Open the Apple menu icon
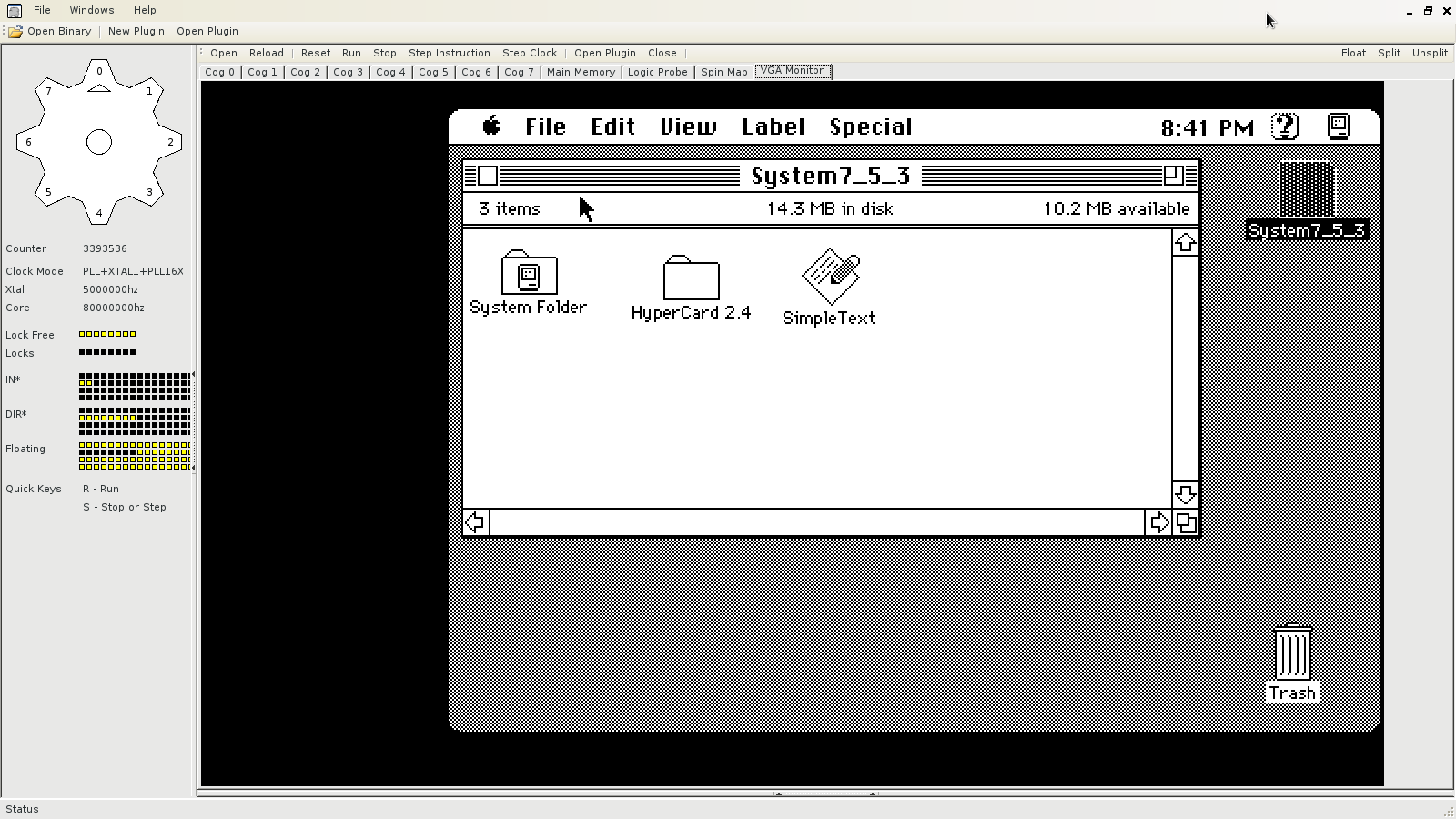Screen dimensions: 1456x819 pos(491,126)
